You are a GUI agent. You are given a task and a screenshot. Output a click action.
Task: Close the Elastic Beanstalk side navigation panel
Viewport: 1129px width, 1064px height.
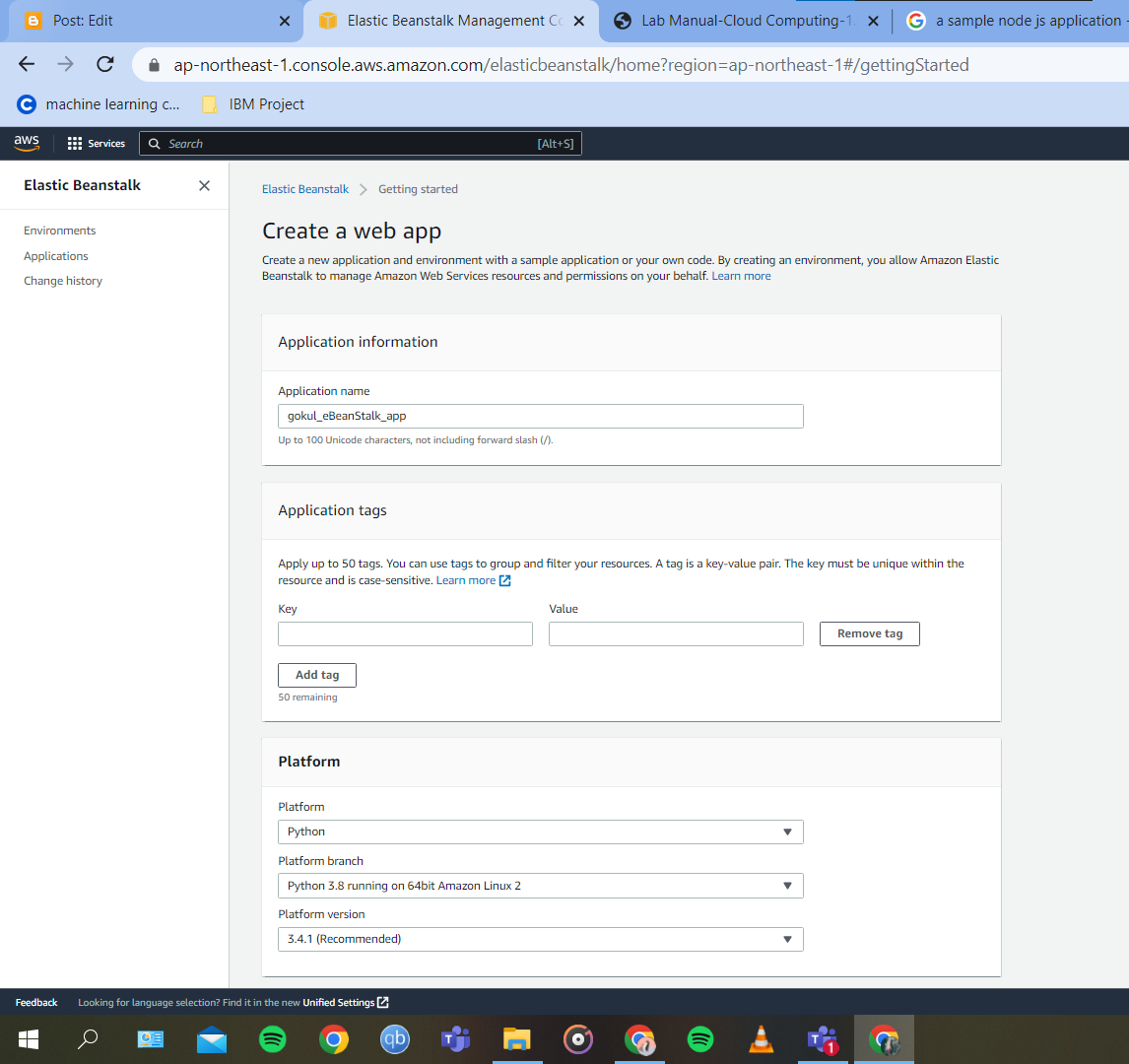pos(205,186)
